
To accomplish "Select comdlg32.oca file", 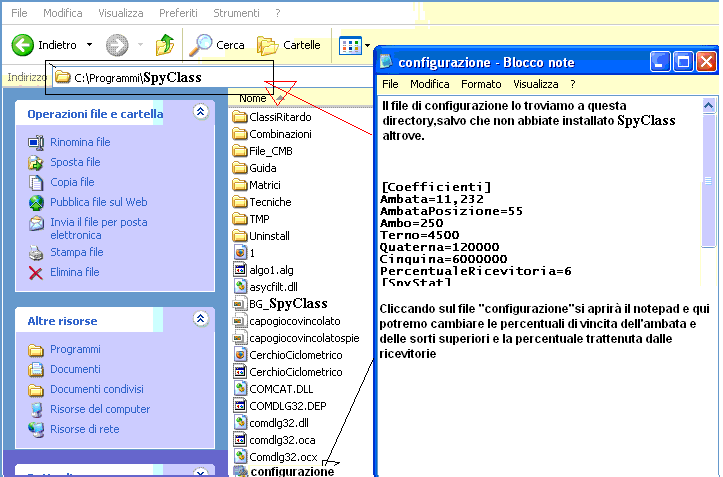I will click(x=274, y=440).
